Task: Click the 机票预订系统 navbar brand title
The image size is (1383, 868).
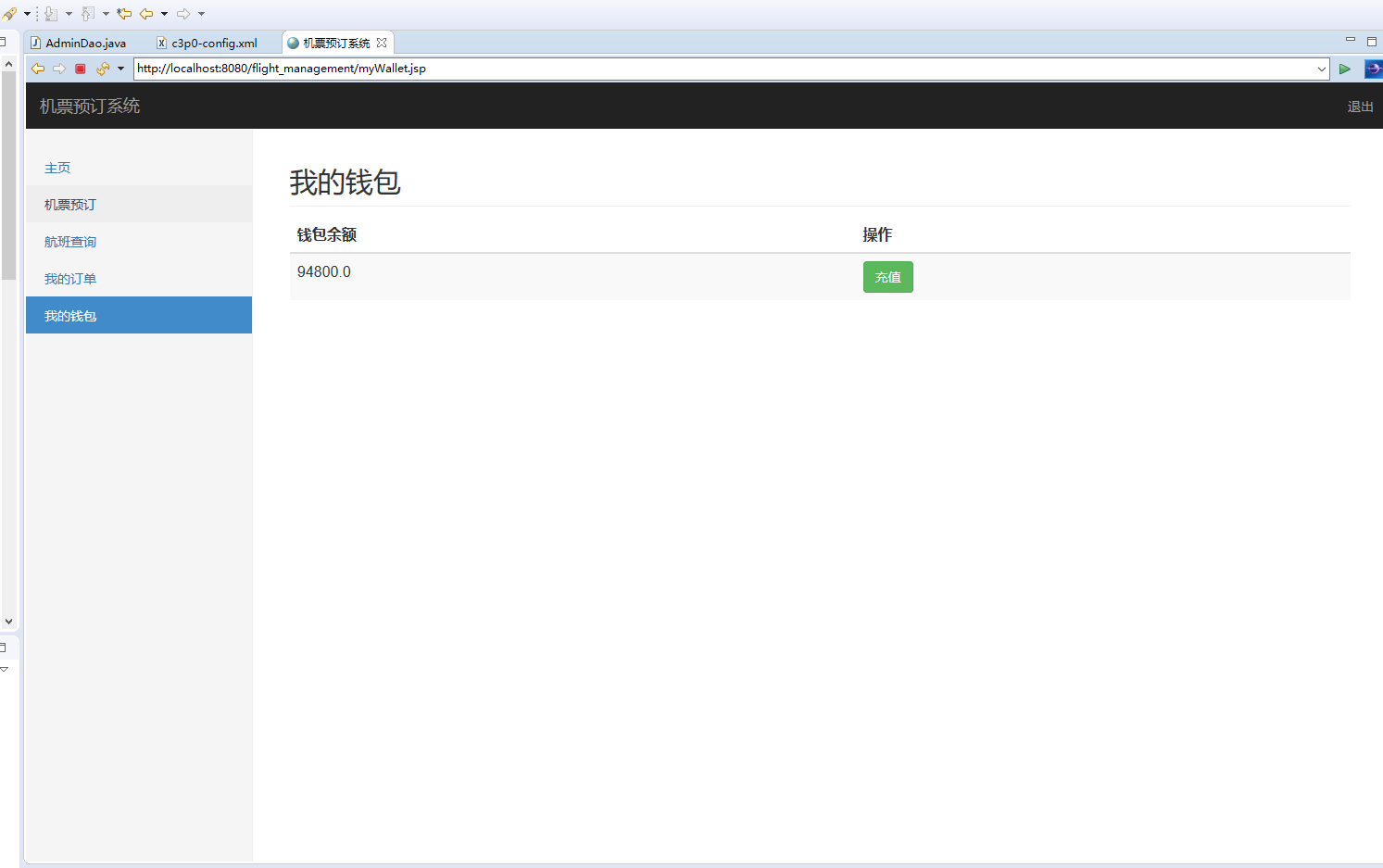Action: (90, 107)
